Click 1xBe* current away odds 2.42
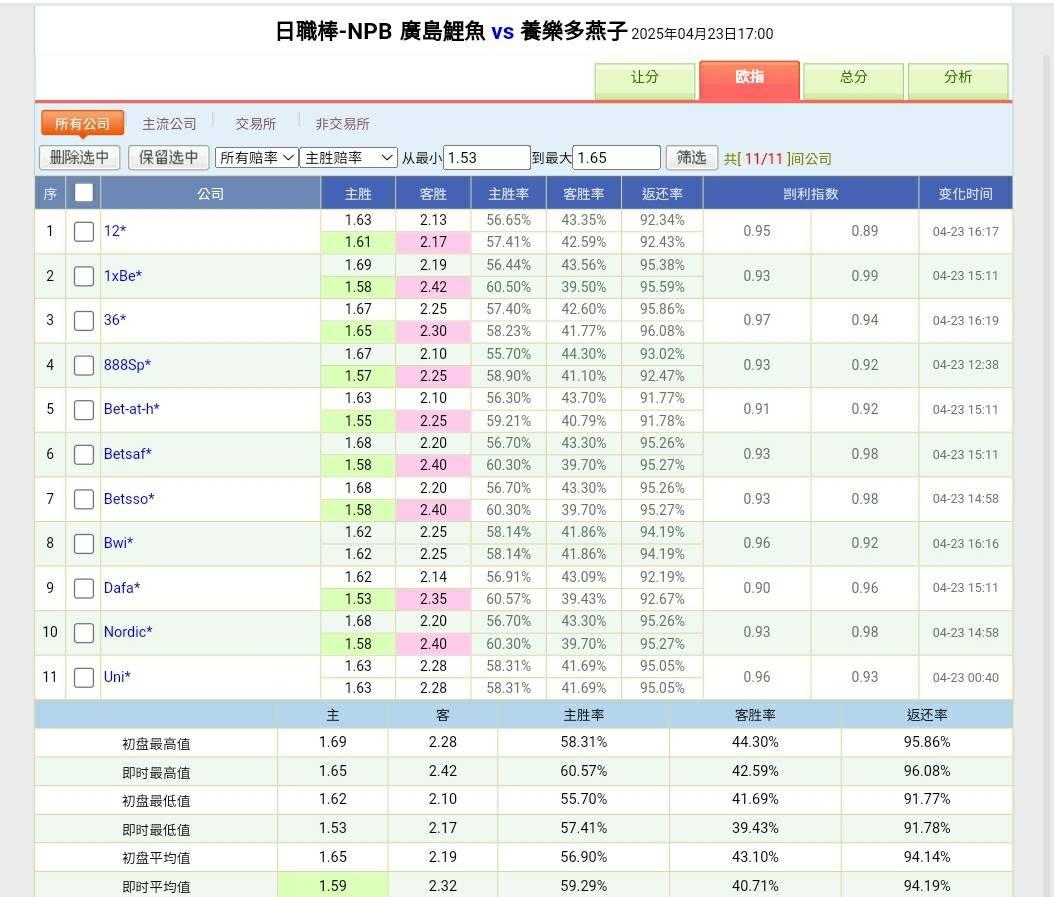 (x=434, y=287)
